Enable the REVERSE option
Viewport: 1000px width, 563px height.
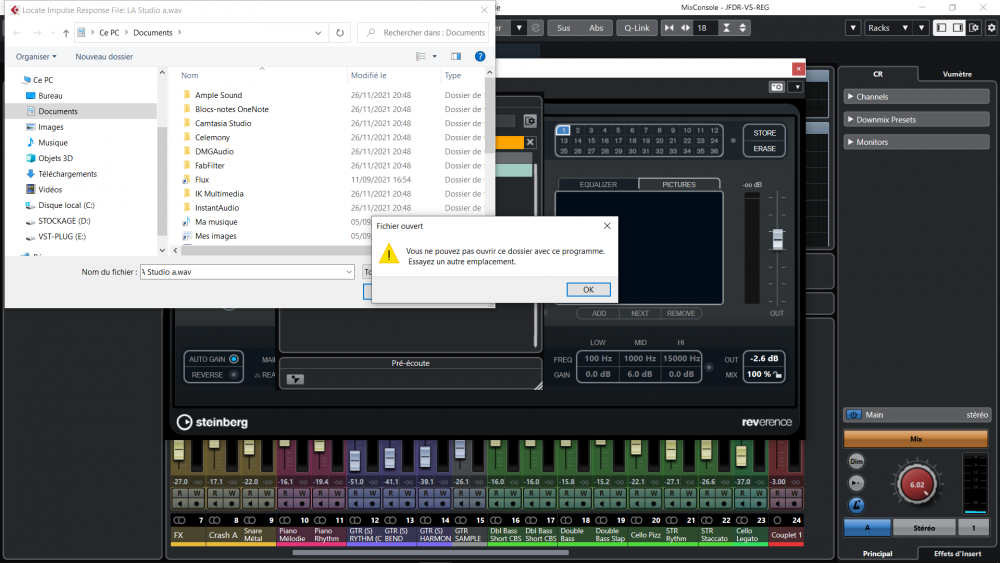pos(233,375)
